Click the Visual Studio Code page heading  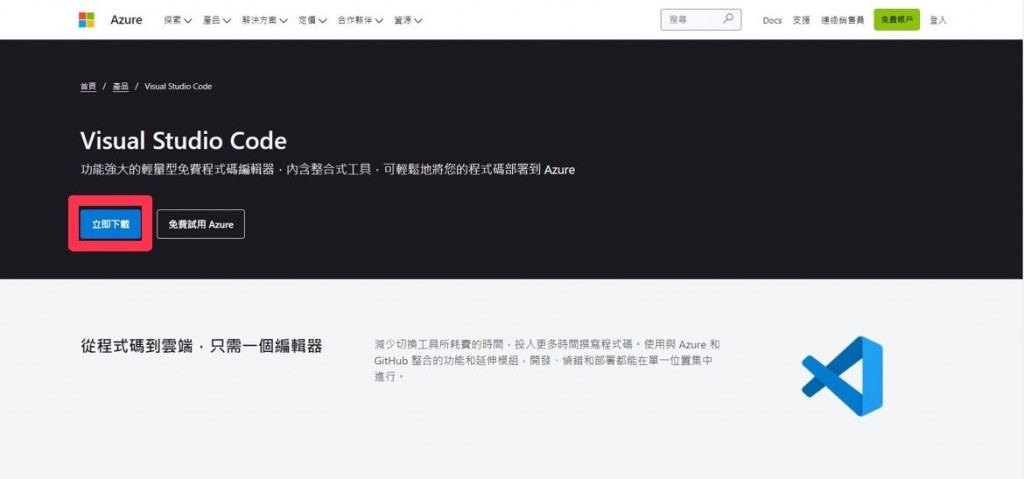184,140
